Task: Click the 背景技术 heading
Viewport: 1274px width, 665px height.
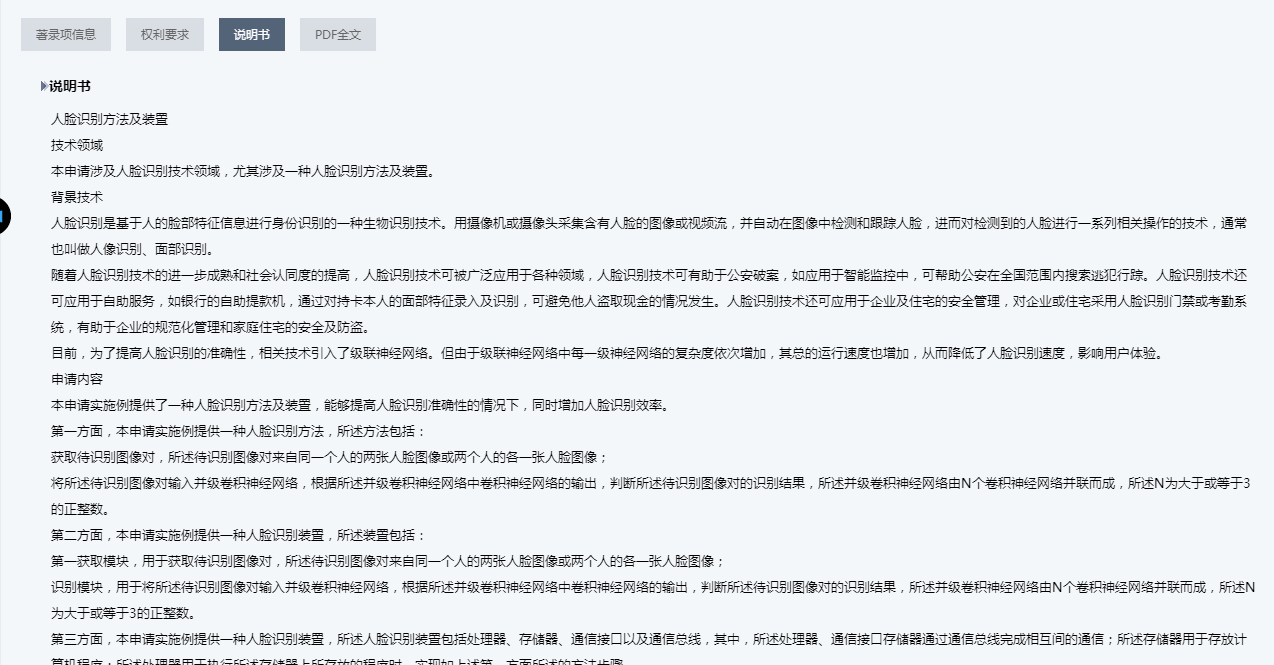Action: pos(77,197)
